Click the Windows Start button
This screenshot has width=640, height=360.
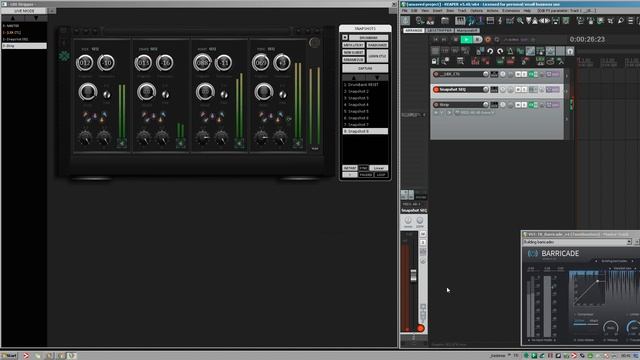[9, 356]
